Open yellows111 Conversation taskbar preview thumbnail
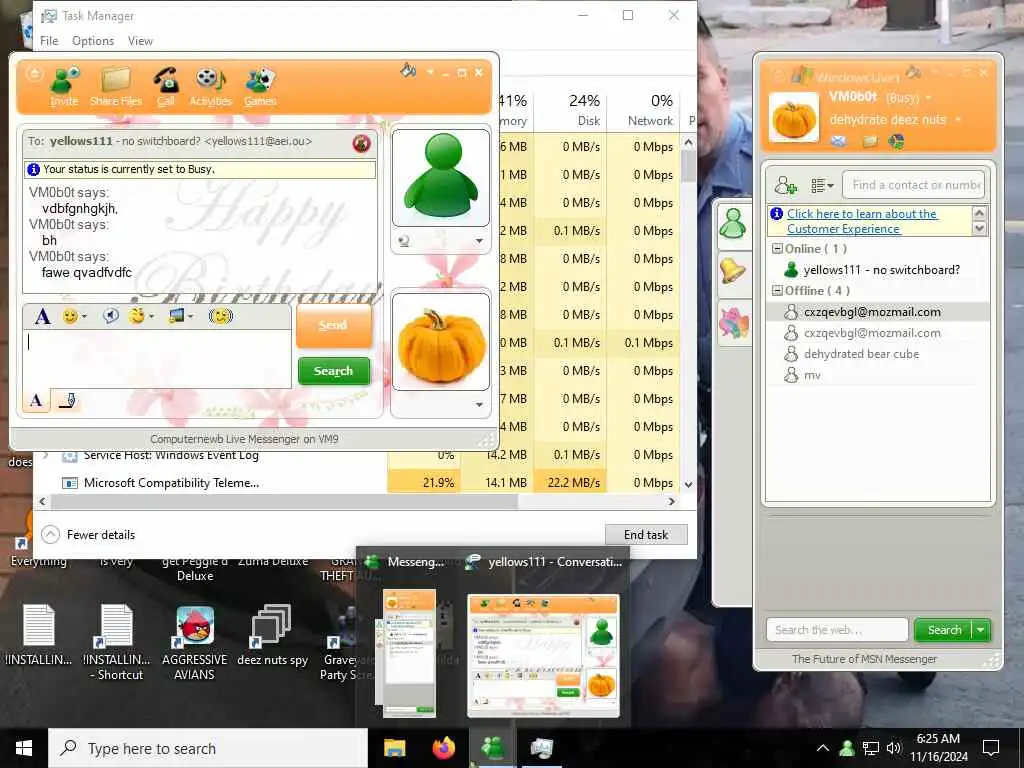Screen dimensions: 1024x768 coord(543,655)
